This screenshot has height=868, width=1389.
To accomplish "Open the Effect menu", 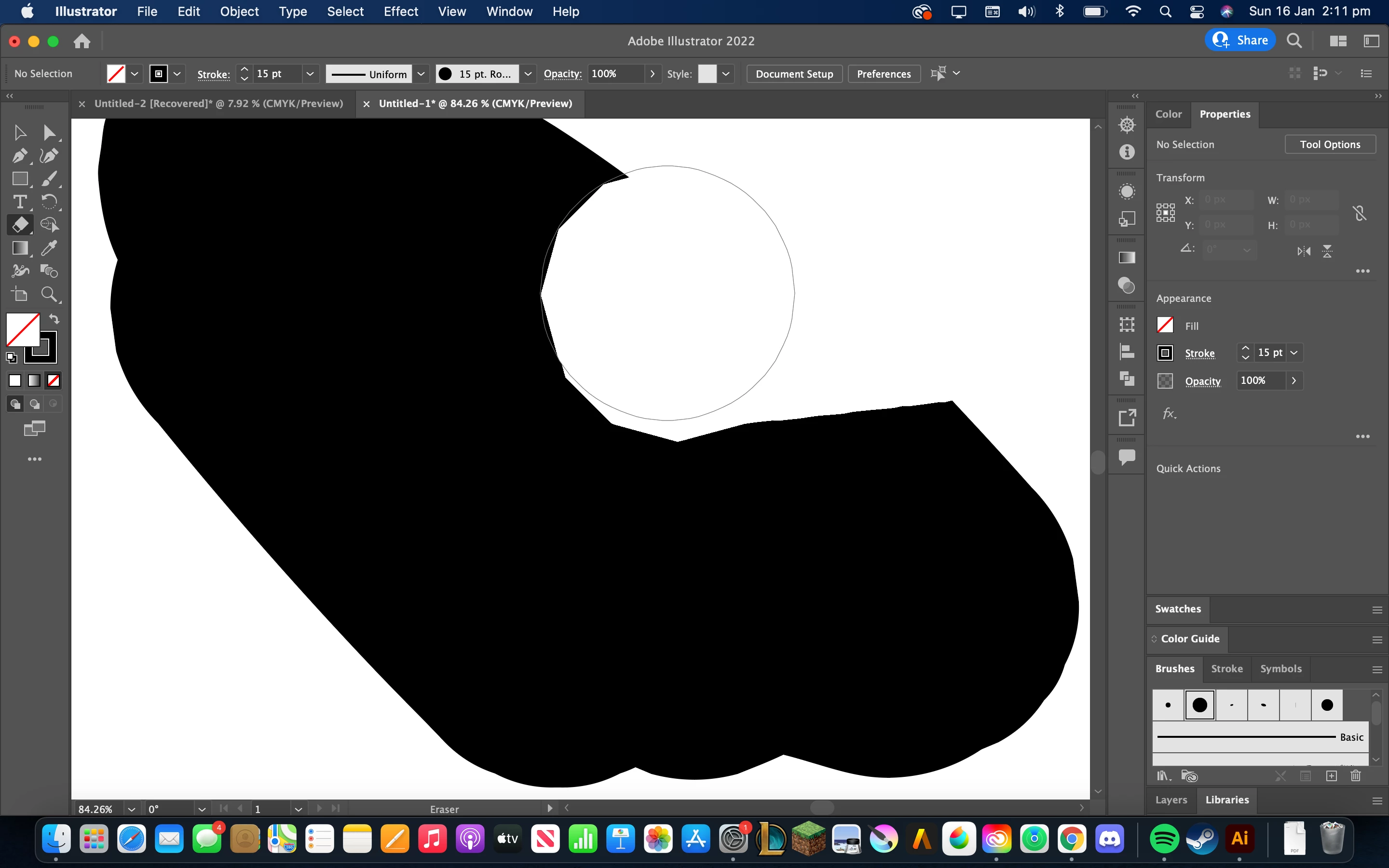I will tap(401, 12).
